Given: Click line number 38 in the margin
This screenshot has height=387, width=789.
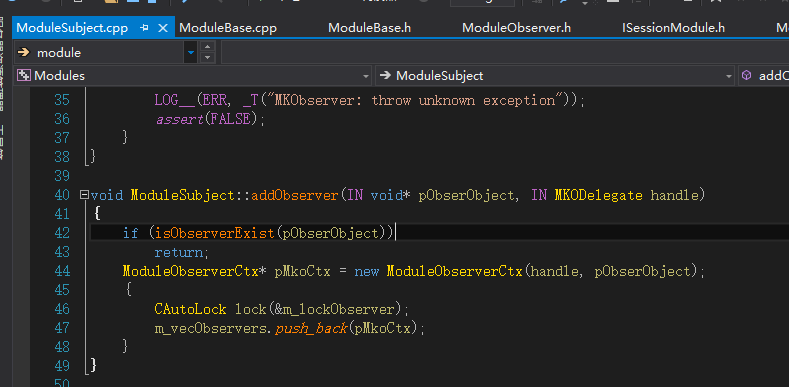Looking at the screenshot, I should coord(61,157).
